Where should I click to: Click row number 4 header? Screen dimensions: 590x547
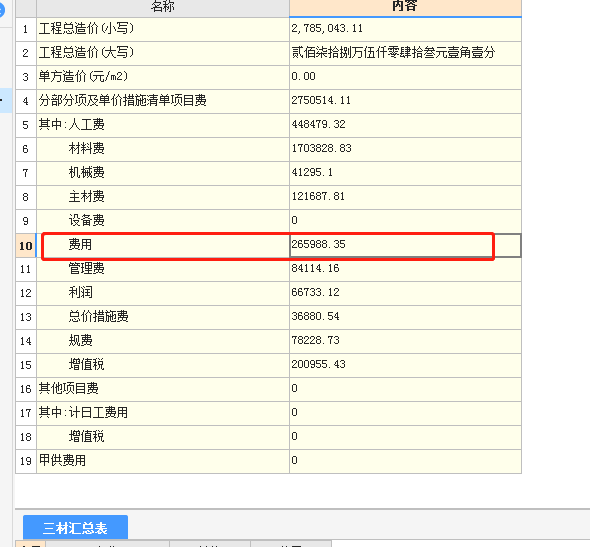(x=26, y=101)
